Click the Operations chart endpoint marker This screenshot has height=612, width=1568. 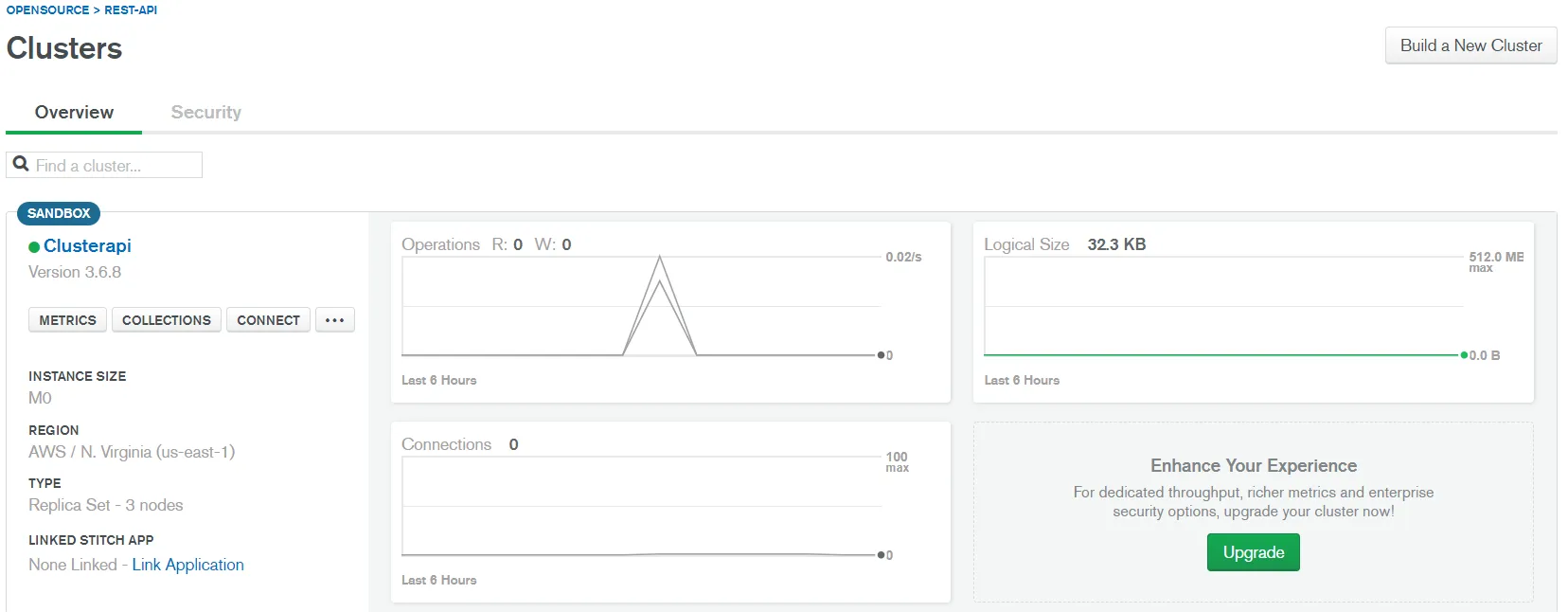881,355
